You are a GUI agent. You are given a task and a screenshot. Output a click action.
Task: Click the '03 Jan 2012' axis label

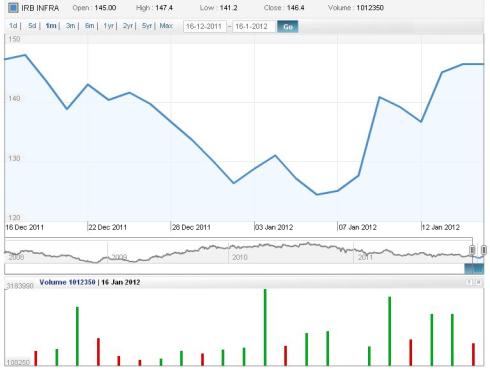coord(274,227)
